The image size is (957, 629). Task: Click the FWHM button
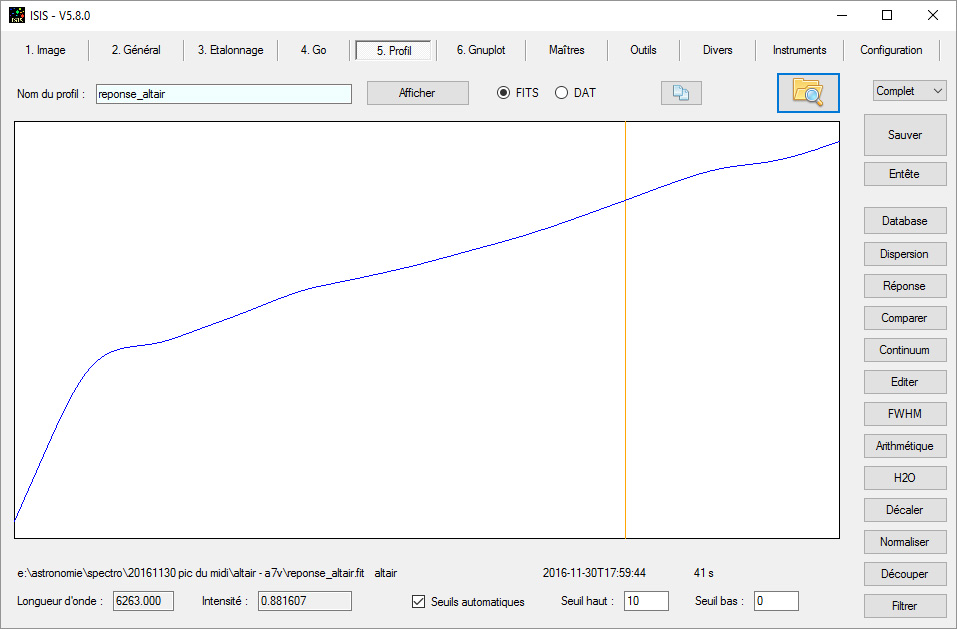pyautogui.click(x=905, y=414)
